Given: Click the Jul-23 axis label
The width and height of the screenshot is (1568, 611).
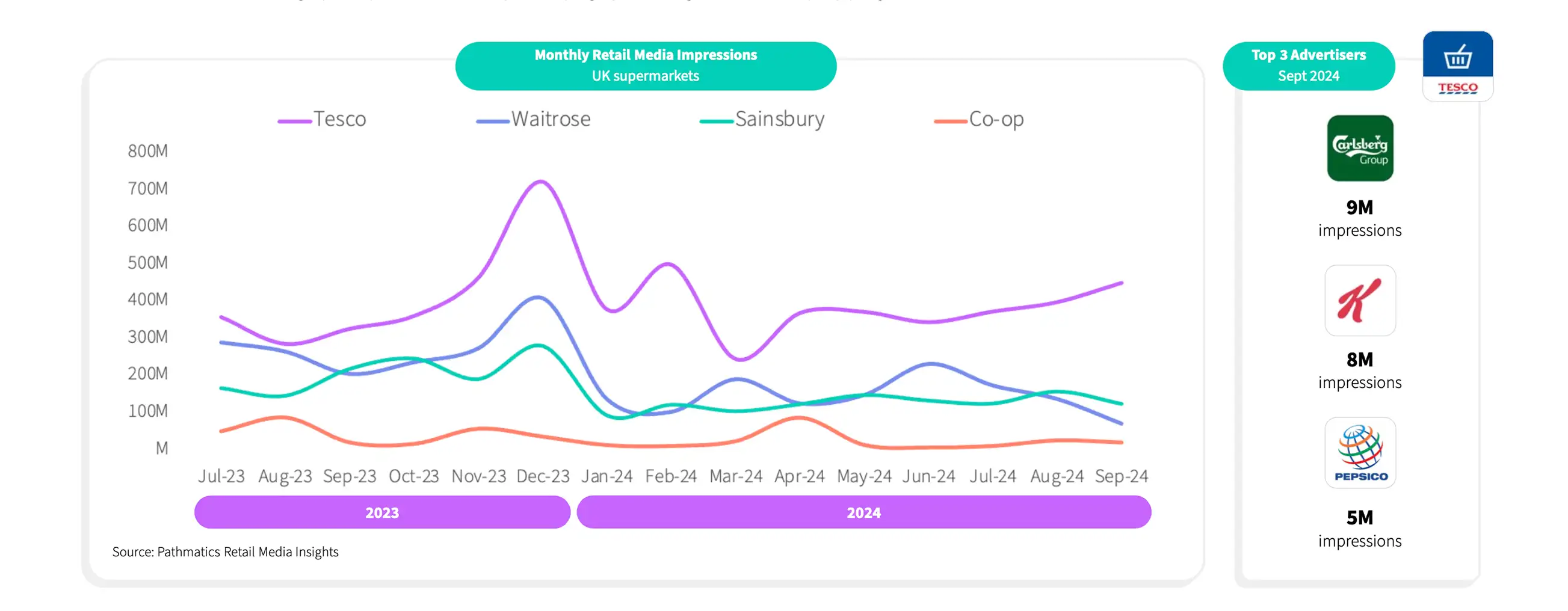Looking at the screenshot, I should pos(221,476).
